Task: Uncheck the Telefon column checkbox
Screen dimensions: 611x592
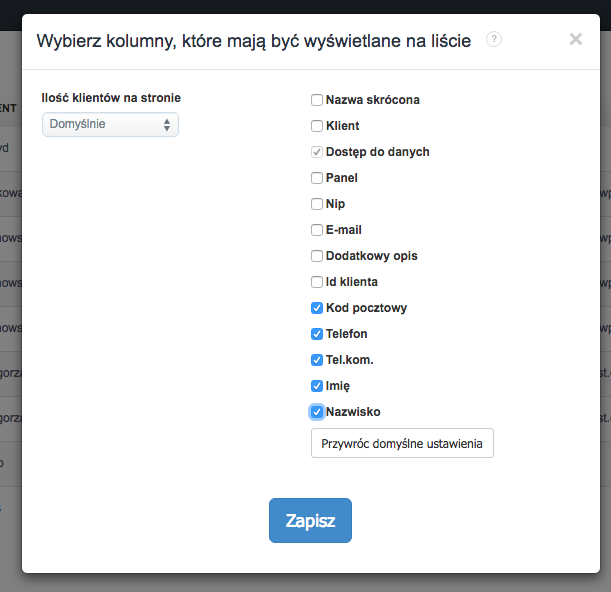Action: [317, 334]
